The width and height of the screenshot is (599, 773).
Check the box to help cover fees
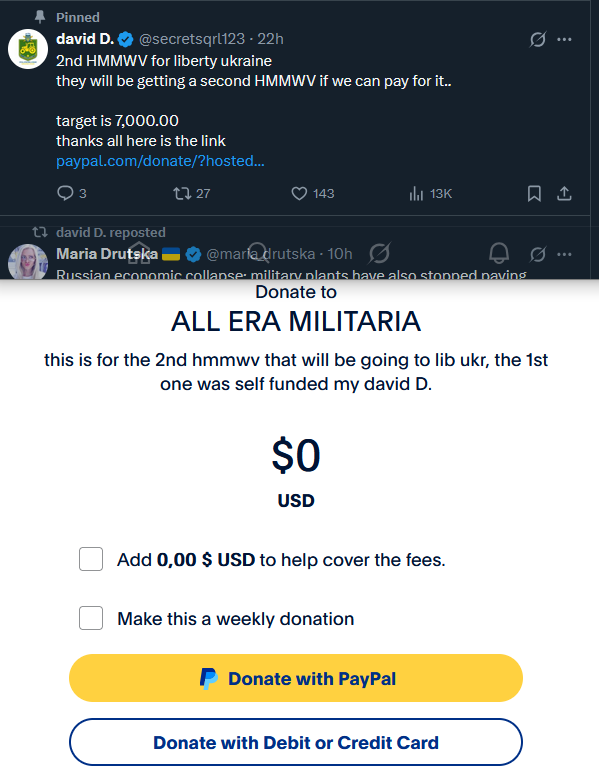pyautogui.click(x=91, y=559)
